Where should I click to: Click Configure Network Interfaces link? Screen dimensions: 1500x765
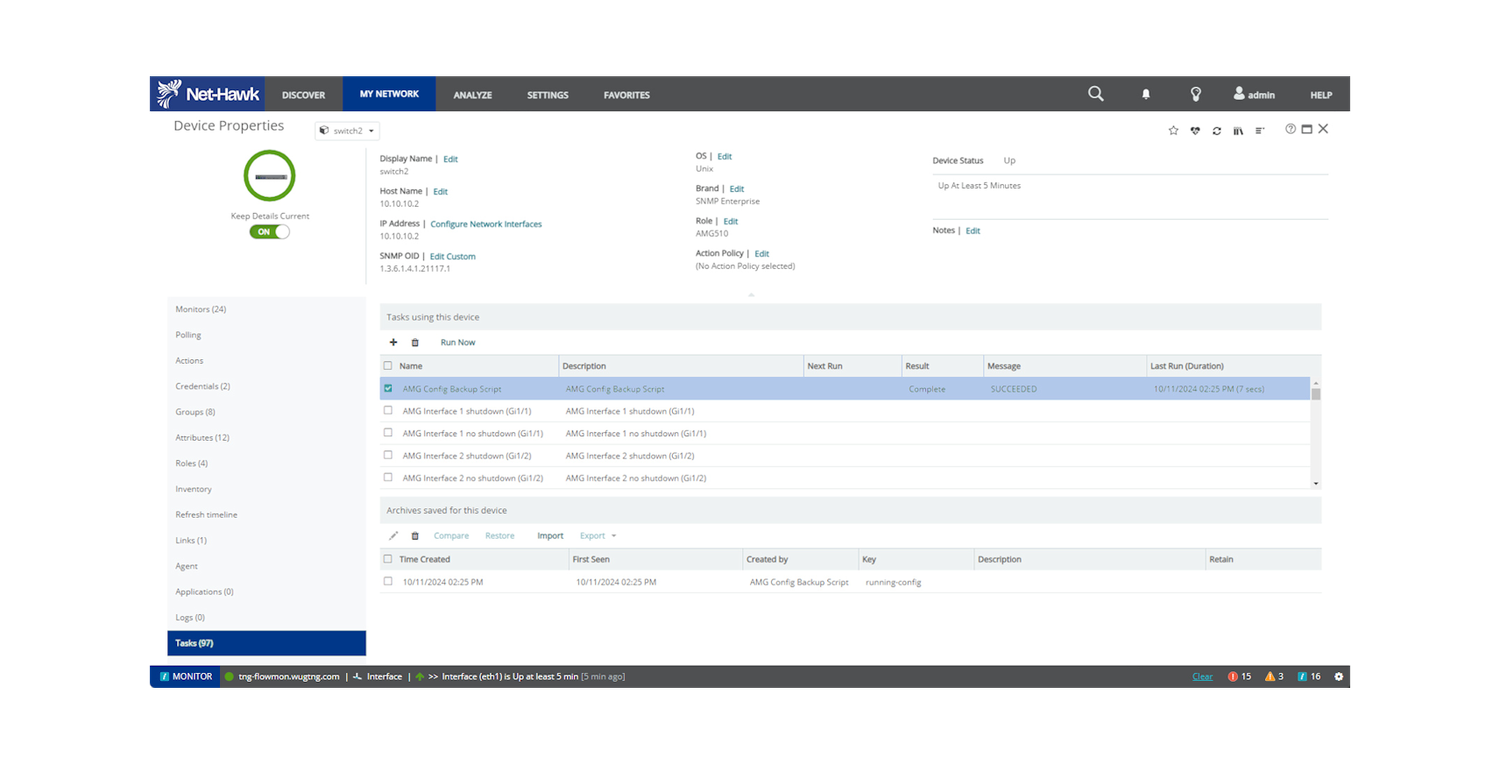point(486,224)
